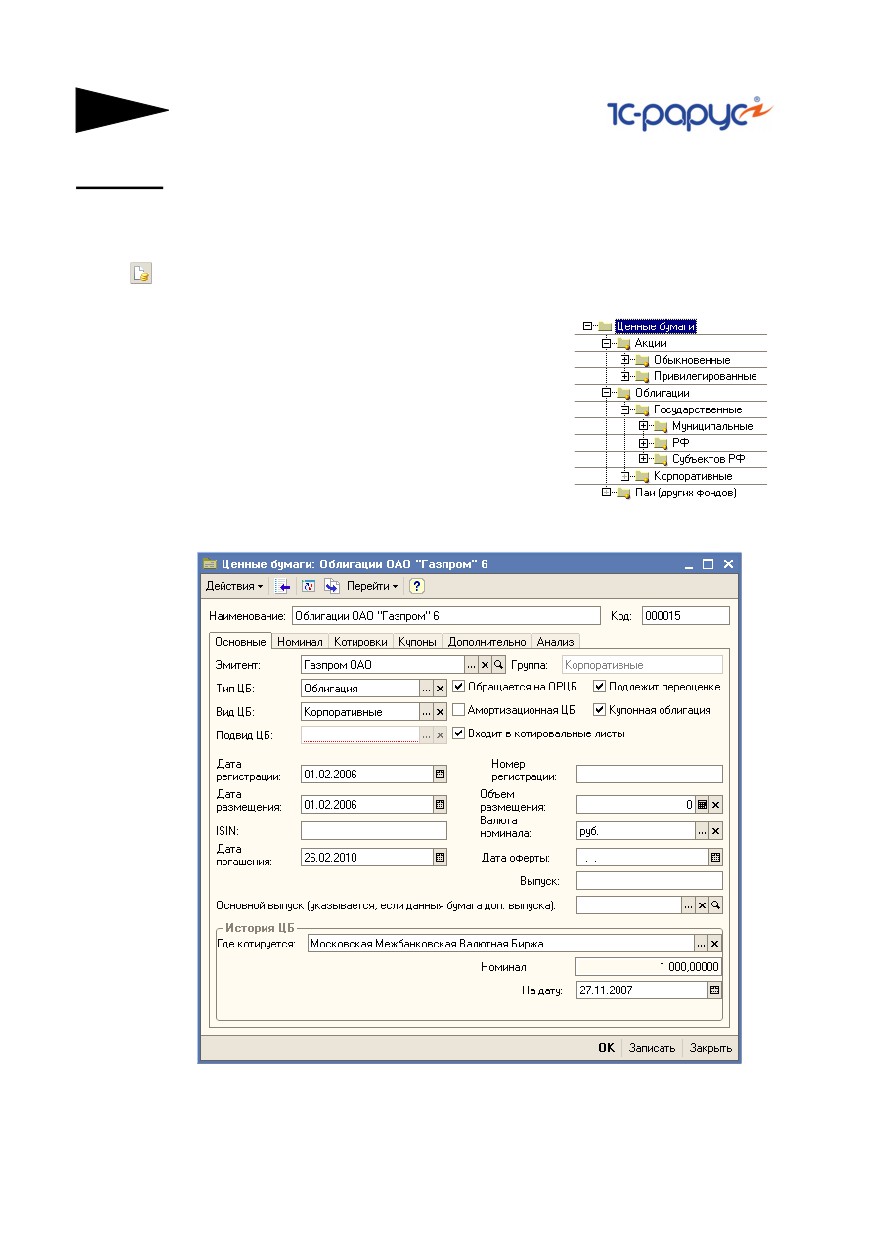
Task: Switch to the Основные tab
Action: point(240,642)
